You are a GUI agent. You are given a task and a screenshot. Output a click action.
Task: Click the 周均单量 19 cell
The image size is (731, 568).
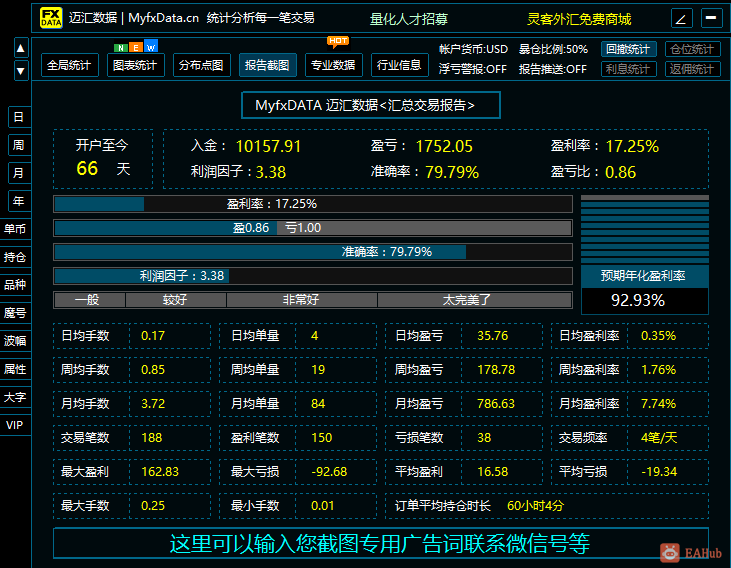(298, 370)
